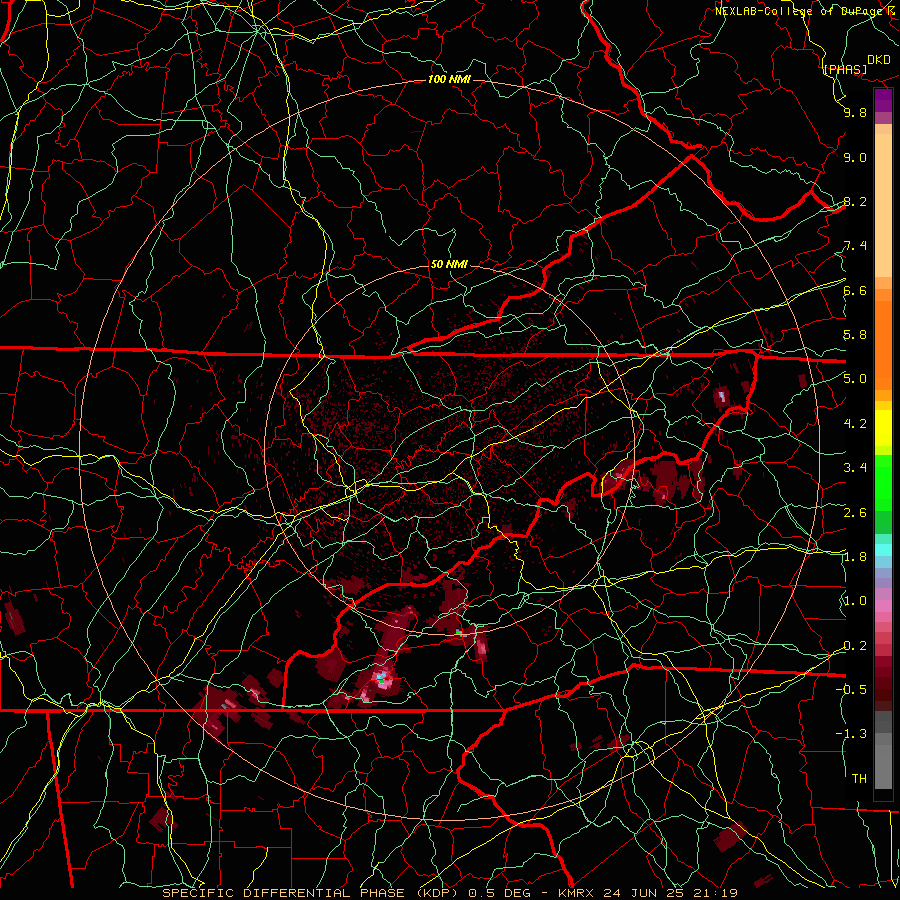Click the (KDP) abbreviation in the caption
Image resolution: width=900 pixels, height=900 pixels.
(435, 893)
